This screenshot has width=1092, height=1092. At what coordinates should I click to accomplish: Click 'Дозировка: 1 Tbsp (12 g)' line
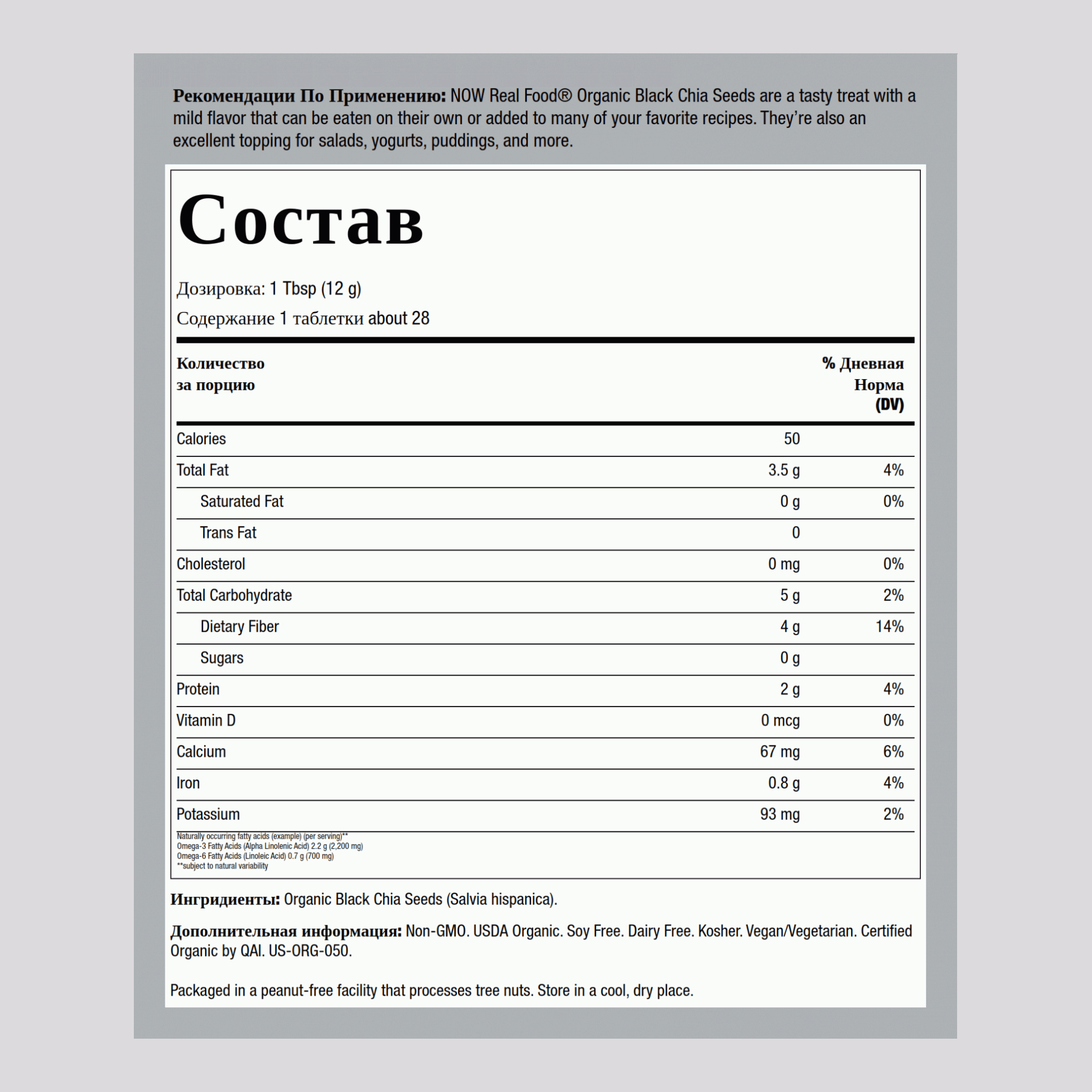point(269,289)
